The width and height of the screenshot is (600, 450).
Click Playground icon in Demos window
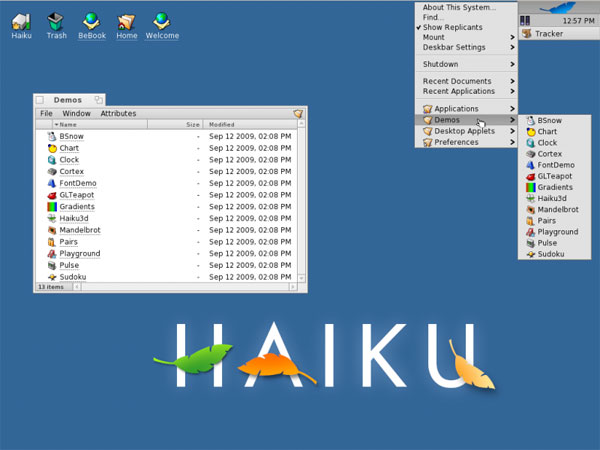click(x=52, y=254)
